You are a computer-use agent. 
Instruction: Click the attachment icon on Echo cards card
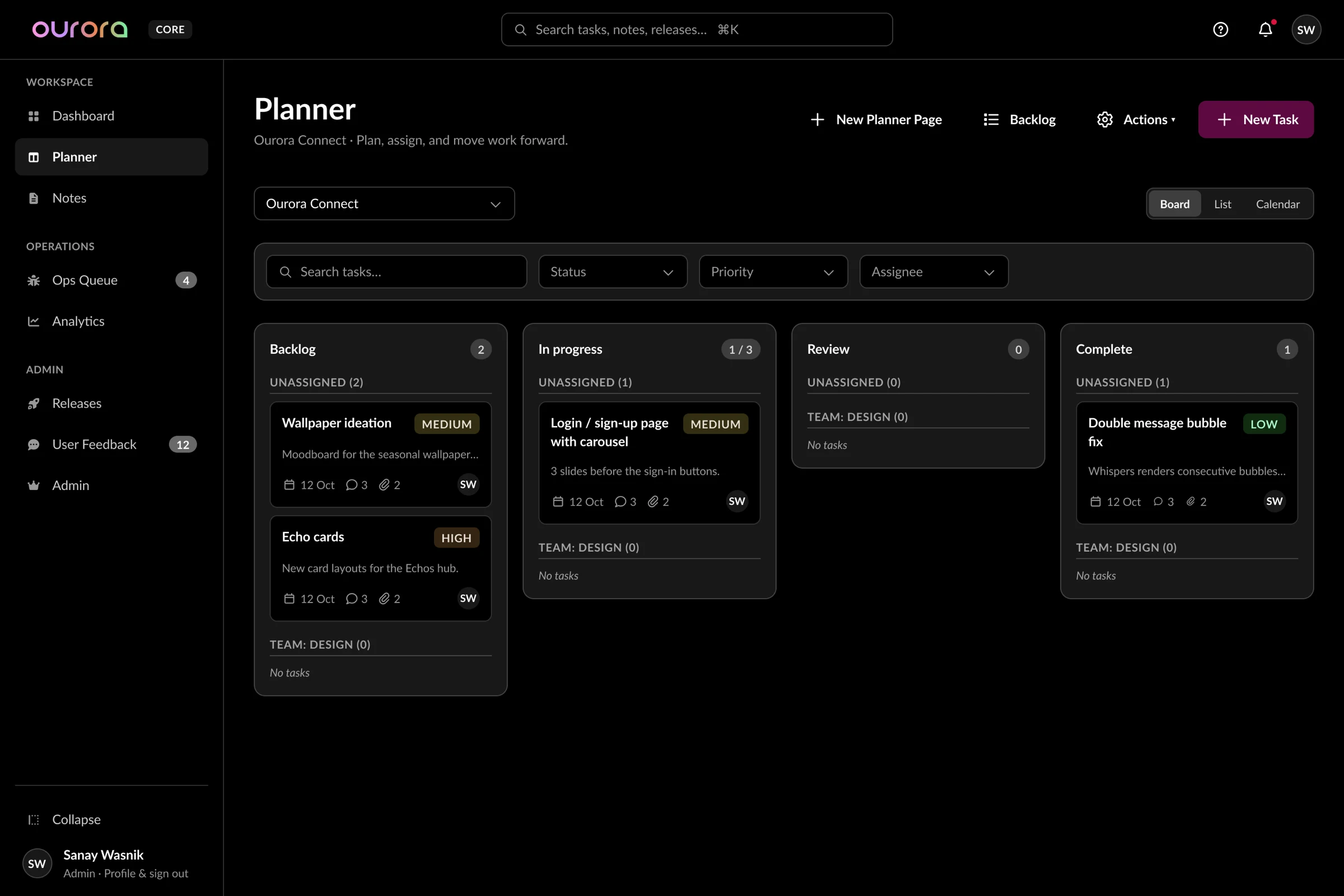pyautogui.click(x=384, y=598)
